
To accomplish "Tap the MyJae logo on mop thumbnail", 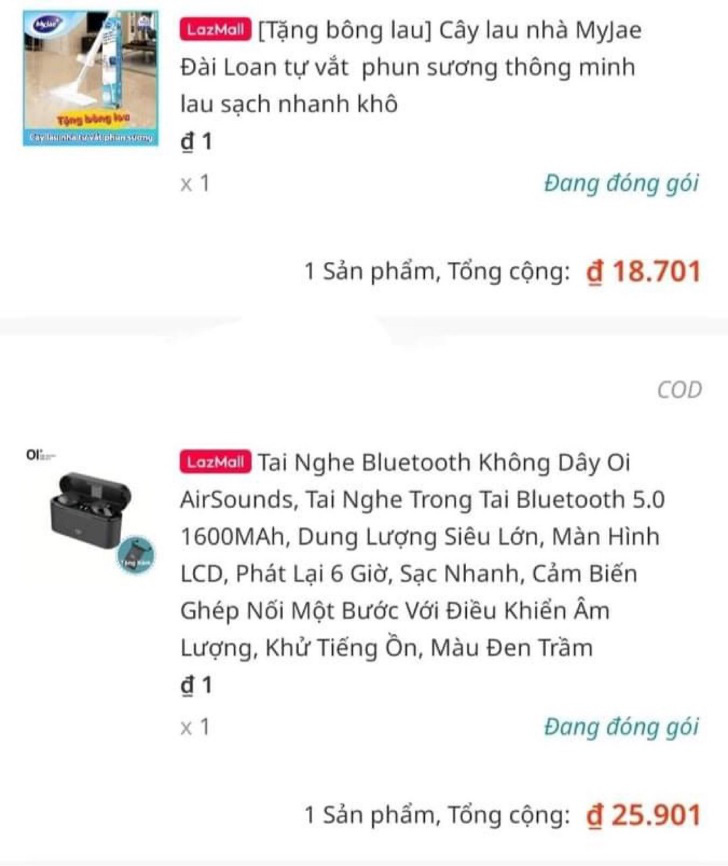I will click(x=48, y=25).
